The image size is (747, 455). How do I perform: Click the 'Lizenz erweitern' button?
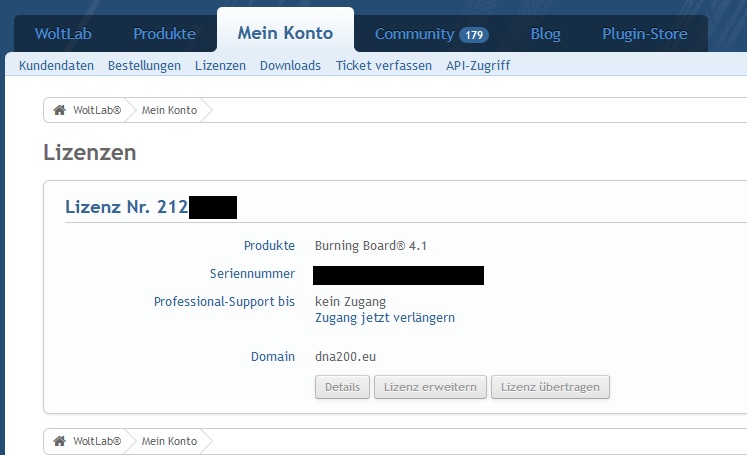point(430,387)
